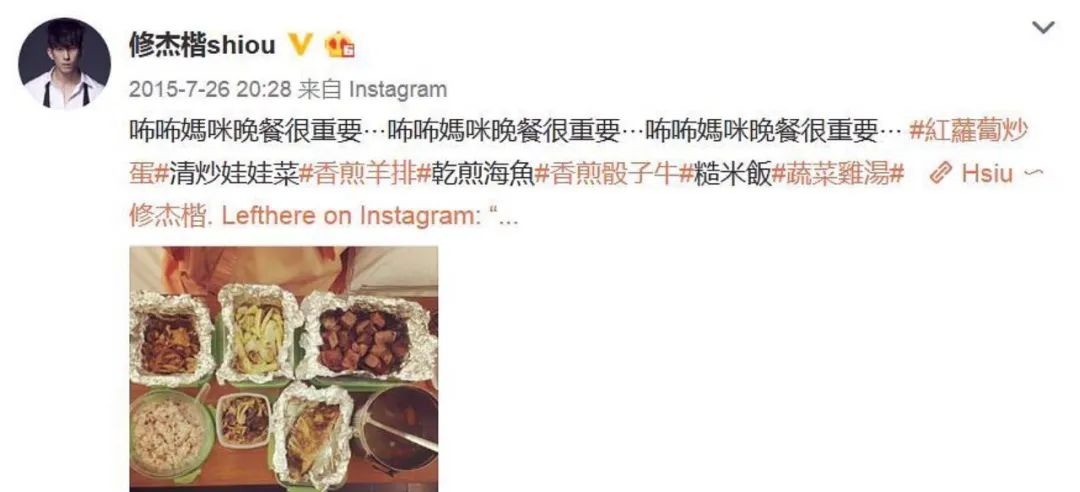Click the crown membership badge icon

(x=340, y=45)
